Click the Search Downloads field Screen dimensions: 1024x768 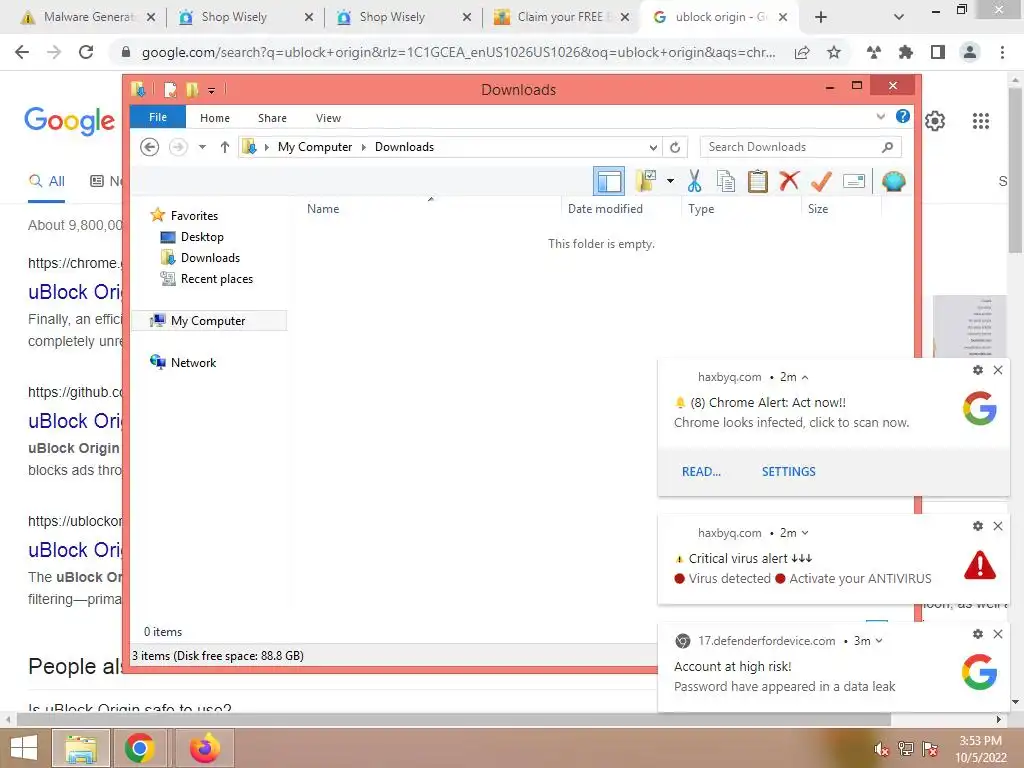[800, 147]
